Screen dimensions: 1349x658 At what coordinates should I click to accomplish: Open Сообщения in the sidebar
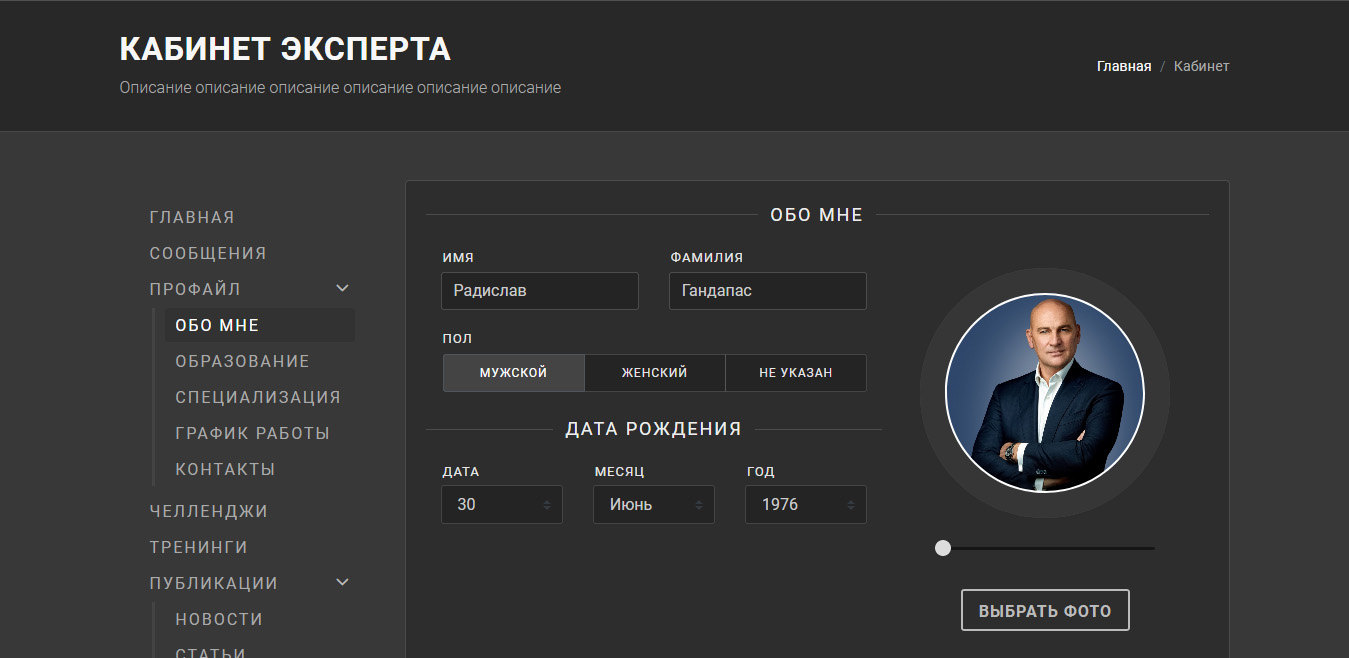click(208, 254)
